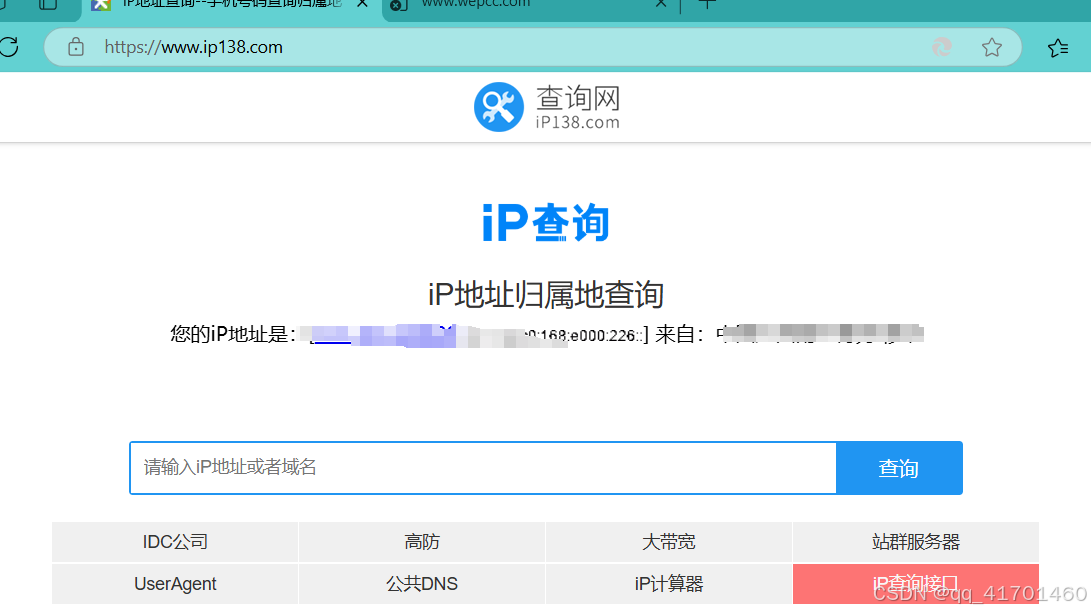The image size is (1091, 611).
Task: Click the favicon on the www.wepcc.com tab
Action: (x=398, y=5)
